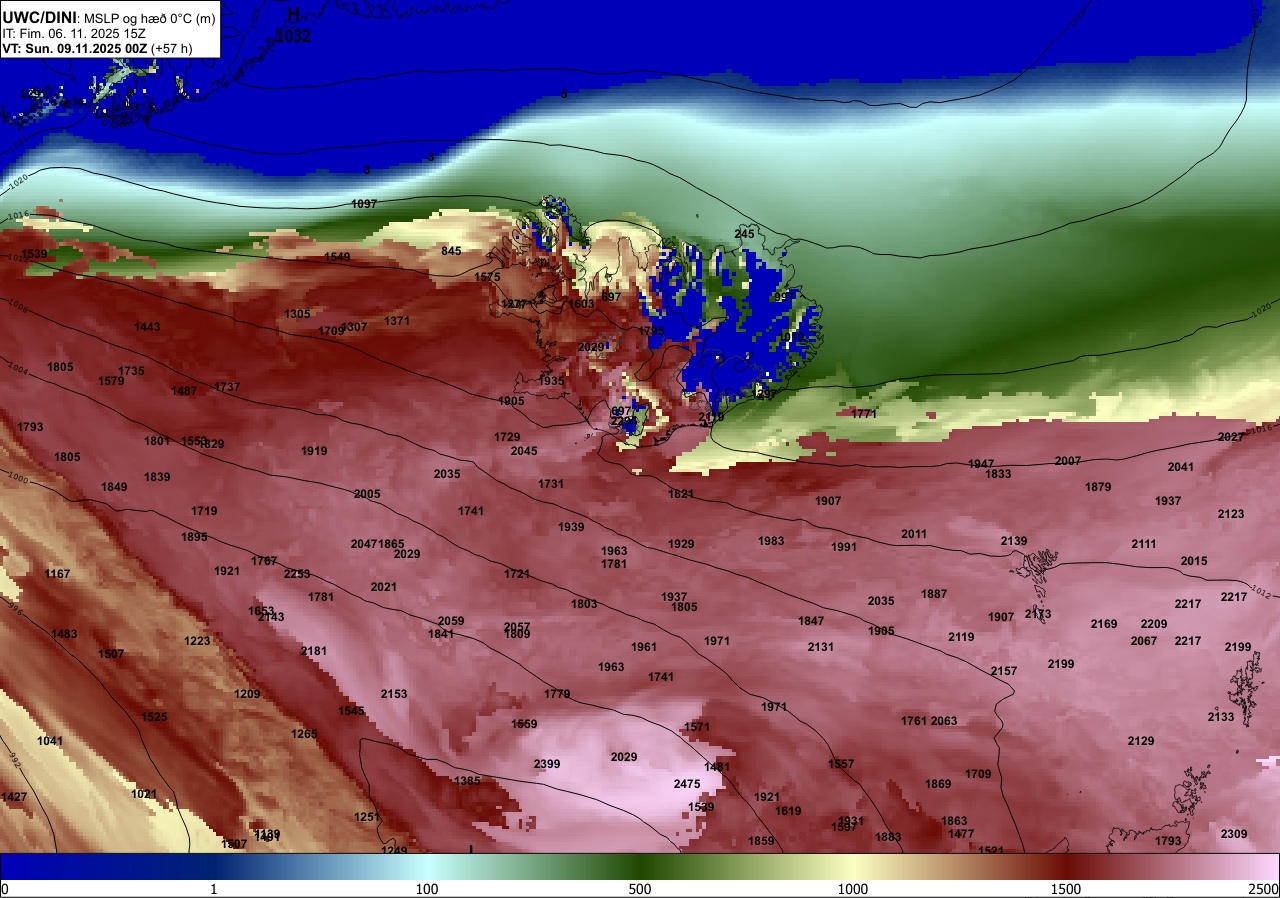Viewport: 1280px width, 898px height.
Task: Click the number 1167
Action: coord(57,574)
